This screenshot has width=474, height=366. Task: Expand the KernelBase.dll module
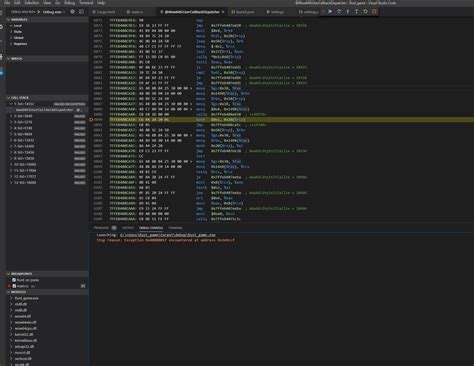coord(47,340)
